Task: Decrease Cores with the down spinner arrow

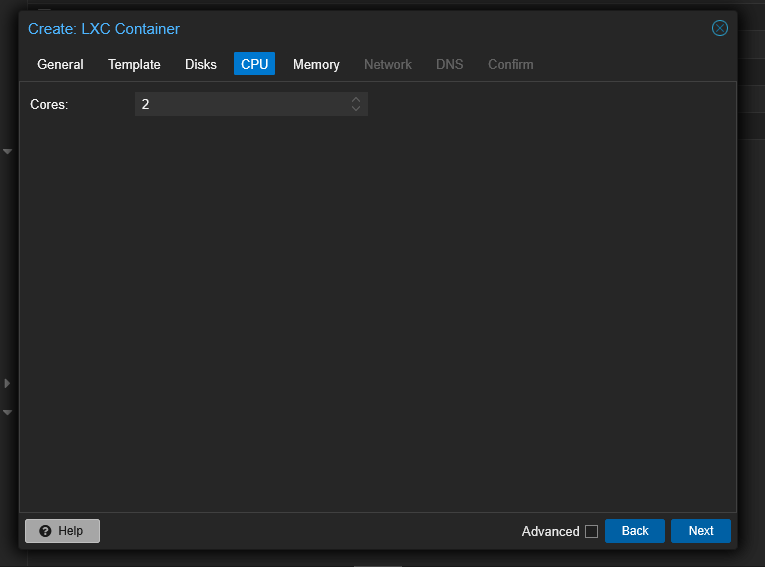Action: pos(356,108)
